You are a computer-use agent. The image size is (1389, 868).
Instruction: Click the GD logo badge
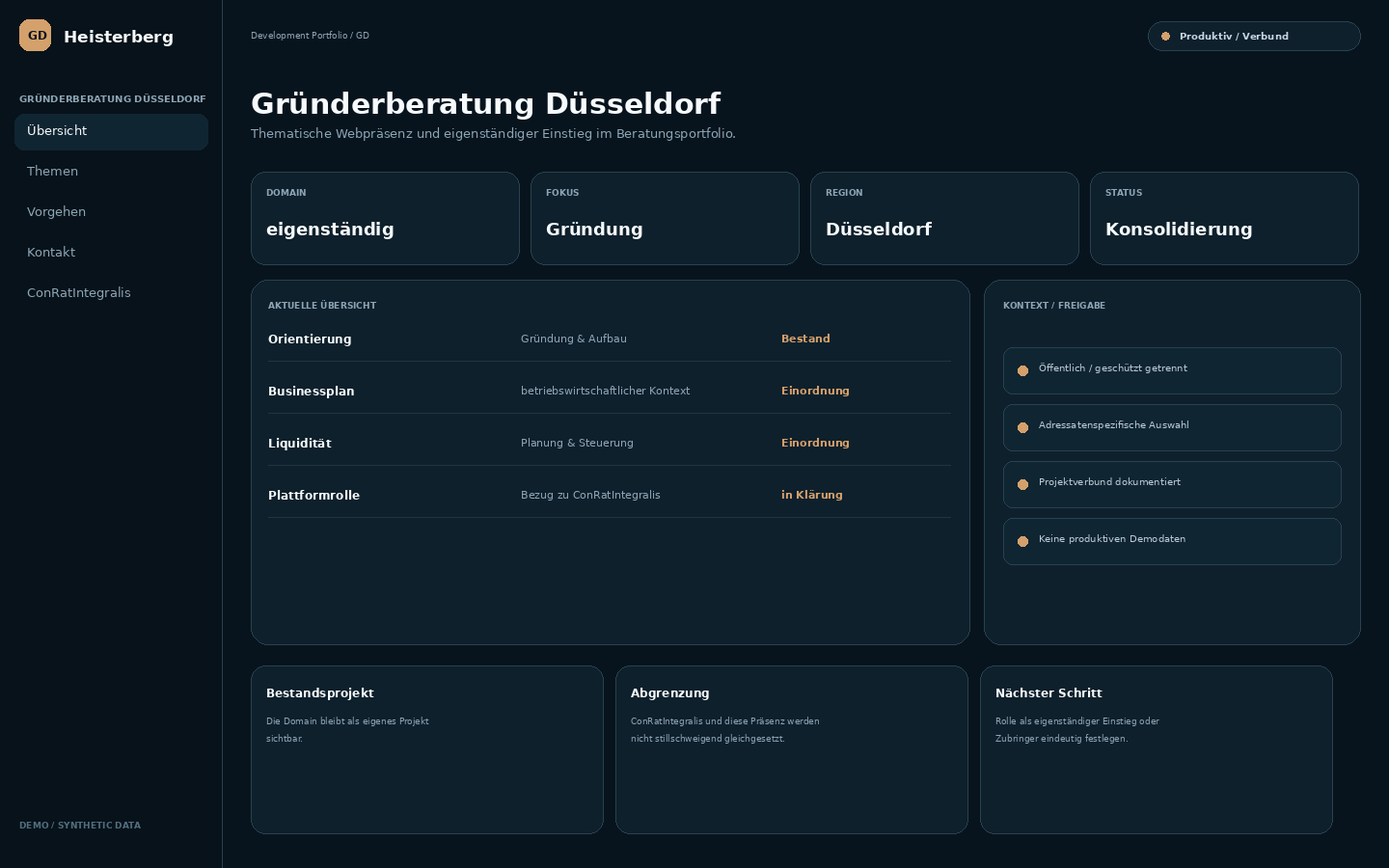pos(36,36)
